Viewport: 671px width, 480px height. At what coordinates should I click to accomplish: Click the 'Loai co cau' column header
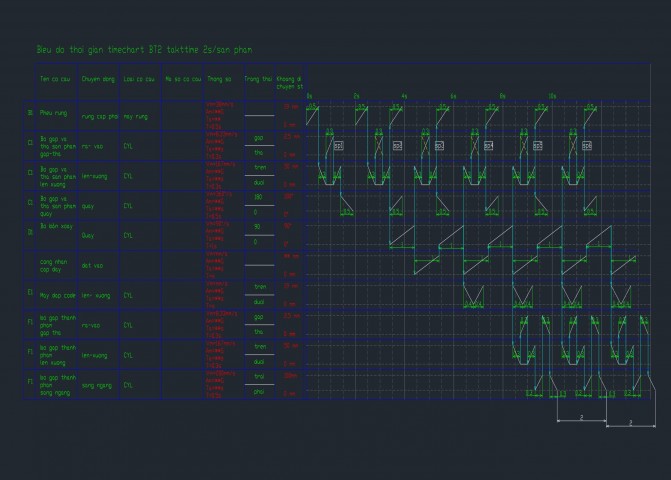pos(138,78)
